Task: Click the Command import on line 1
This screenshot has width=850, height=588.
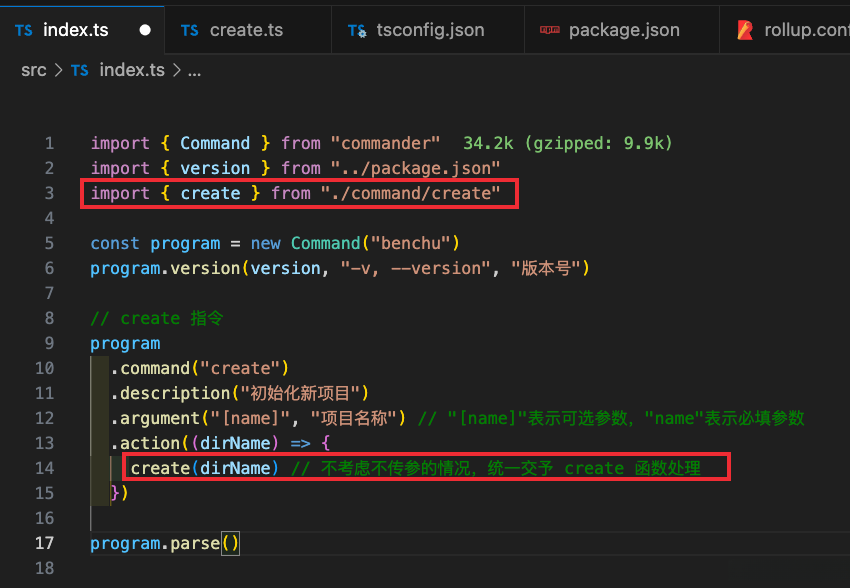Action: coord(215,143)
